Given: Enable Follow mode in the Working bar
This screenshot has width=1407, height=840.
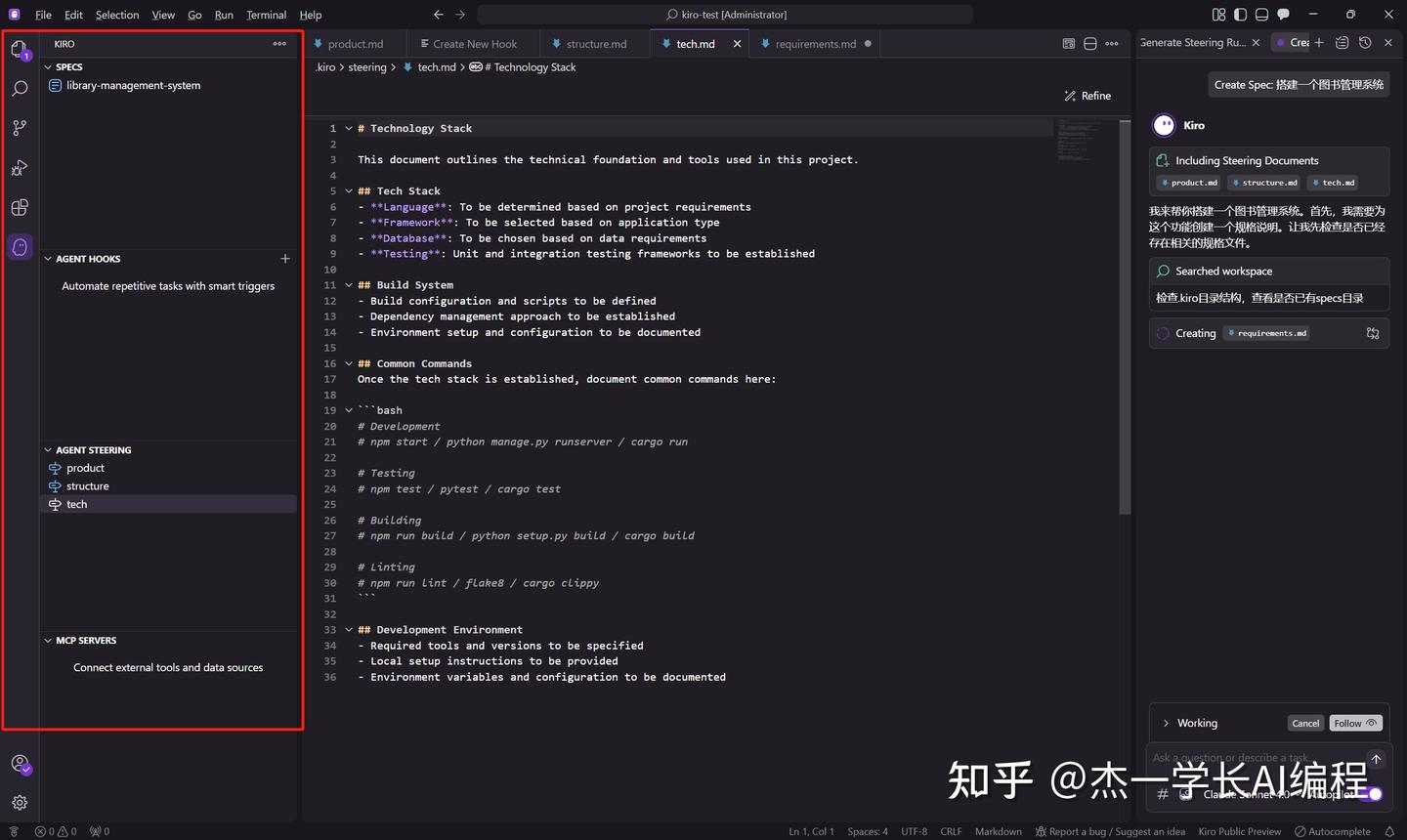Looking at the screenshot, I should [x=1355, y=723].
